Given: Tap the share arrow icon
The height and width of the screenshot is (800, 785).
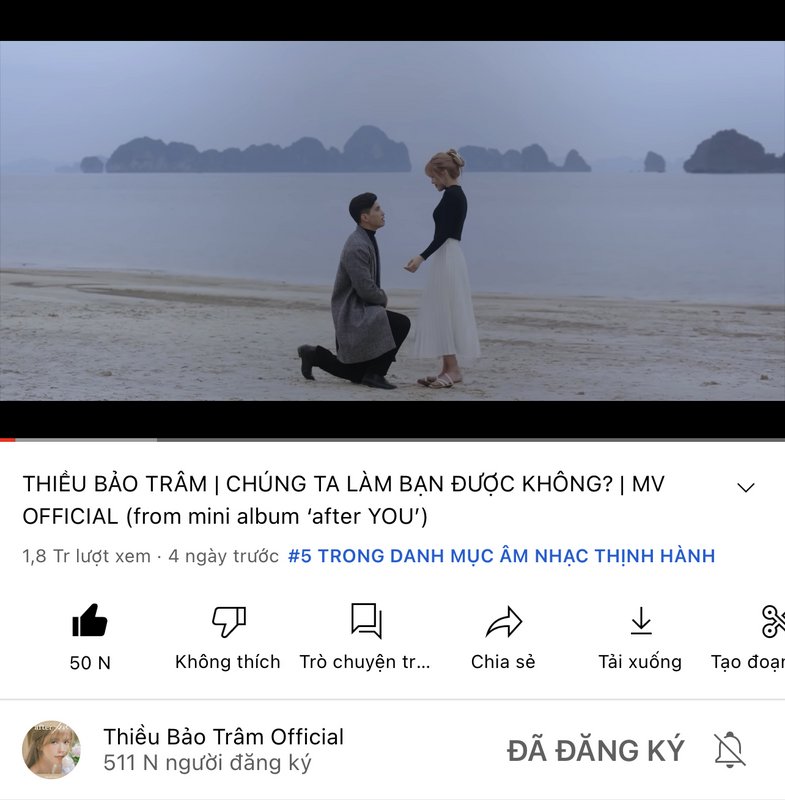Looking at the screenshot, I should tap(503, 621).
